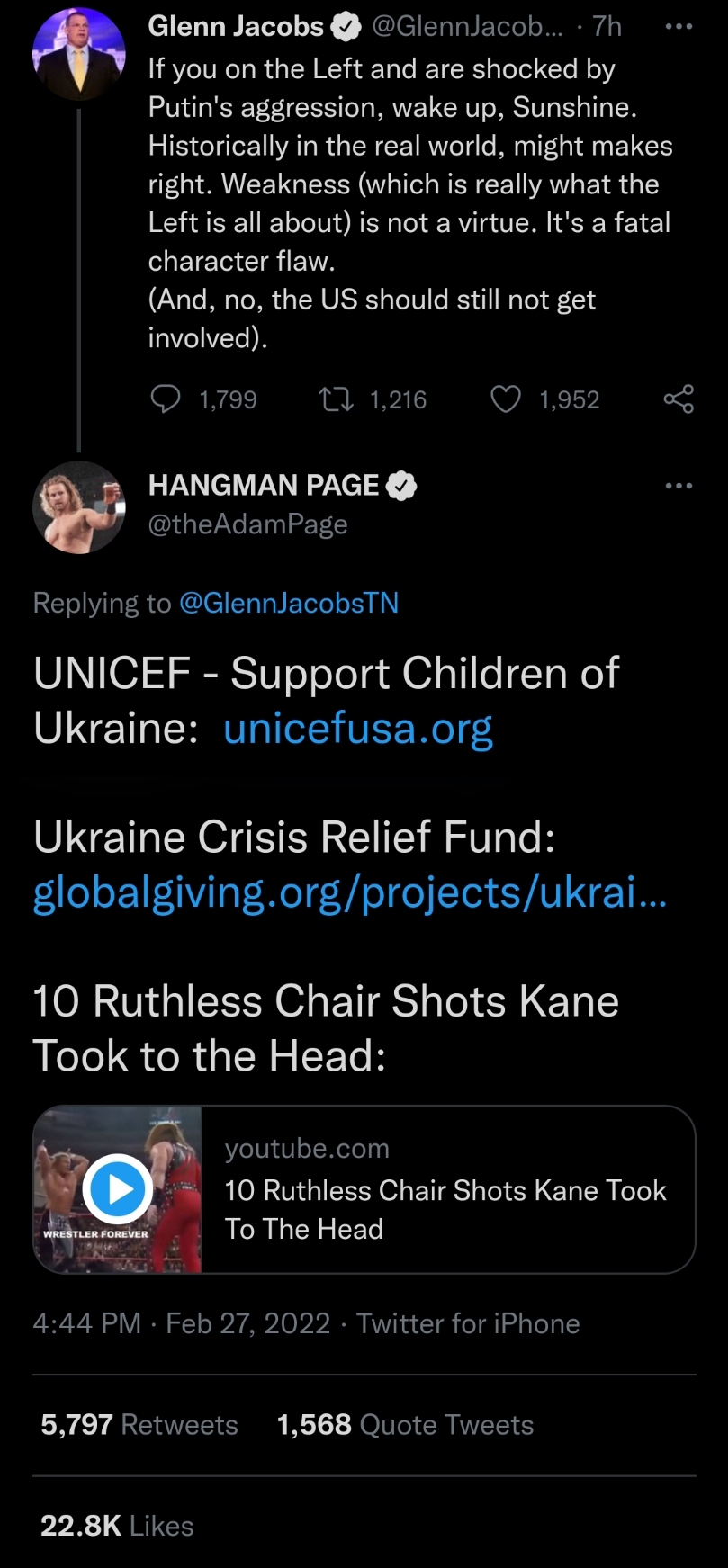Open Hangman Page profile avatar
Viewport: 728px width, 1568px height.
click(x=78, y=506)
